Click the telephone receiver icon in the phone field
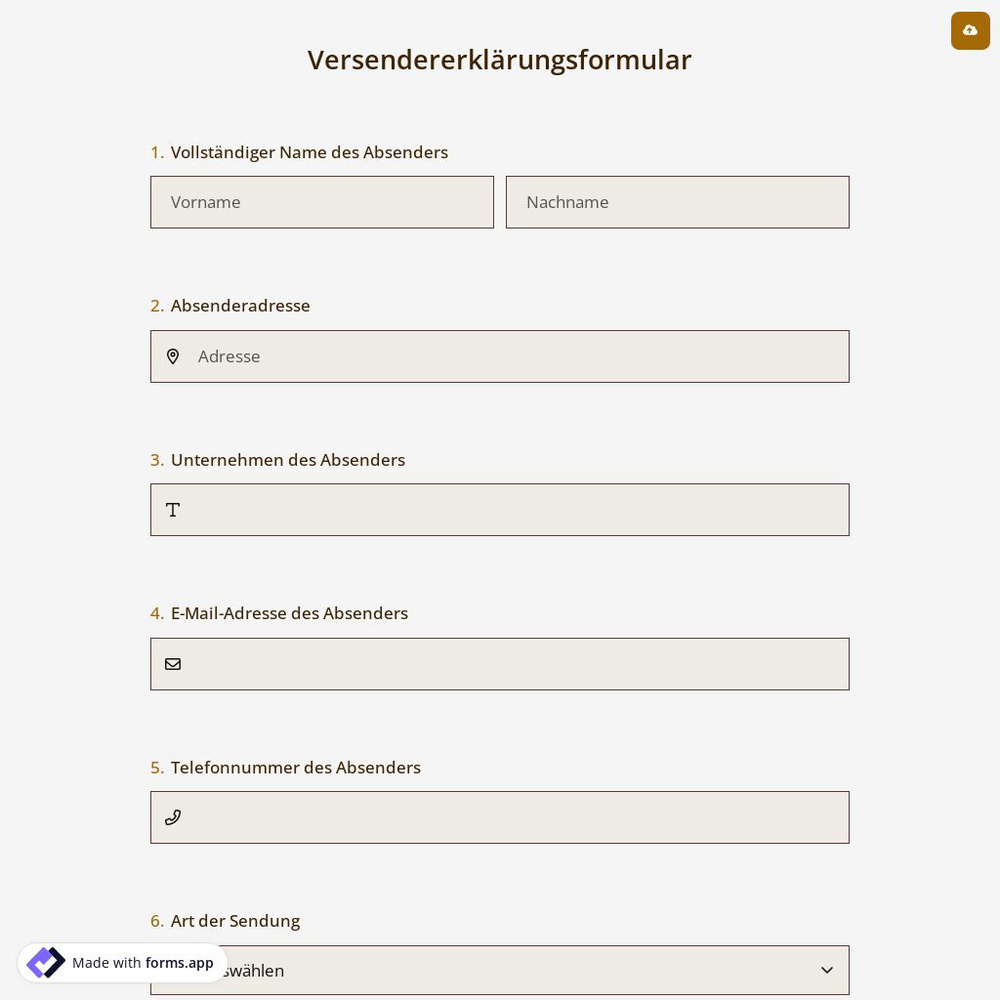 (173, 817)
